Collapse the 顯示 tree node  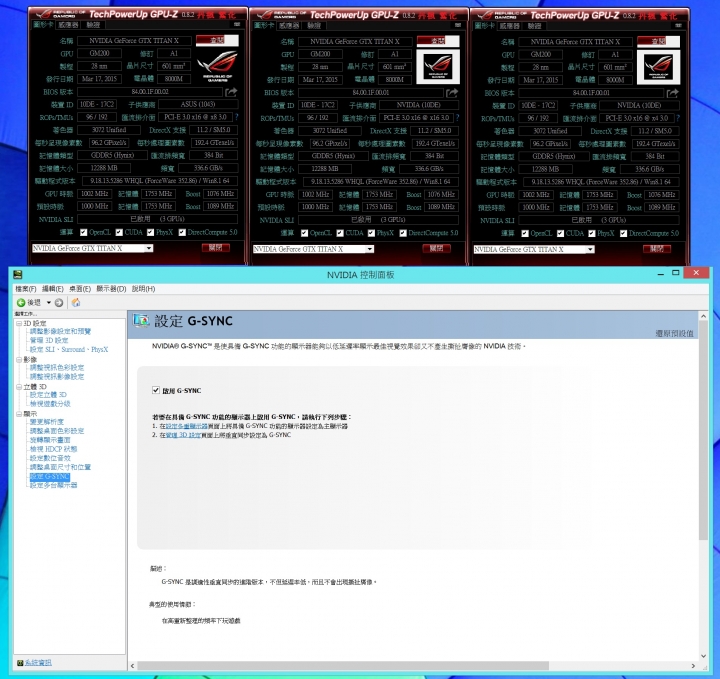pyautogui.click(x=19, y=414)
